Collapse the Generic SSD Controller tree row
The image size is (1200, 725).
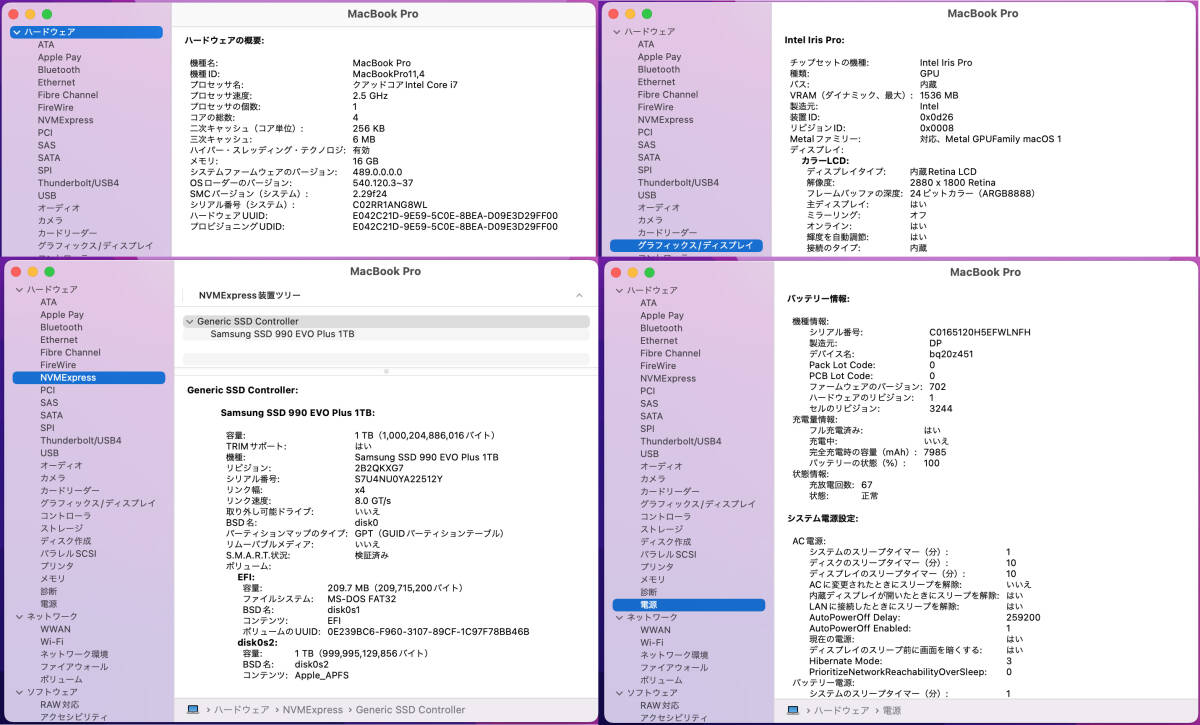(x=190, y=322)
